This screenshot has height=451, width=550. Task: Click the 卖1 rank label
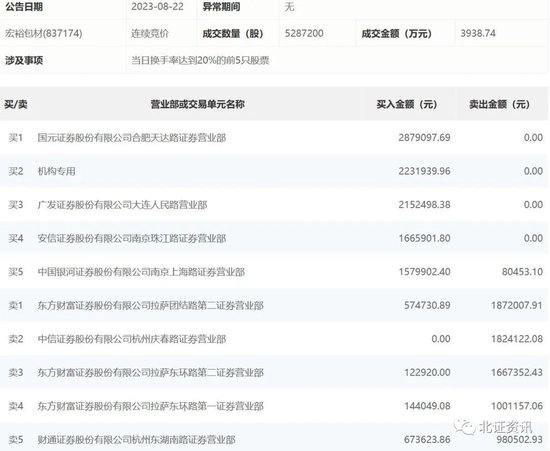click(x=16, y=305)
